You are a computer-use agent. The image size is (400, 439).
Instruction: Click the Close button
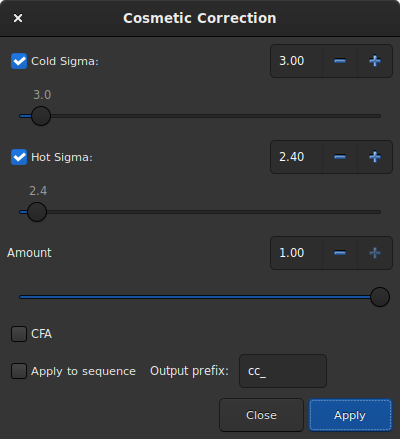[x=261, y=415]
